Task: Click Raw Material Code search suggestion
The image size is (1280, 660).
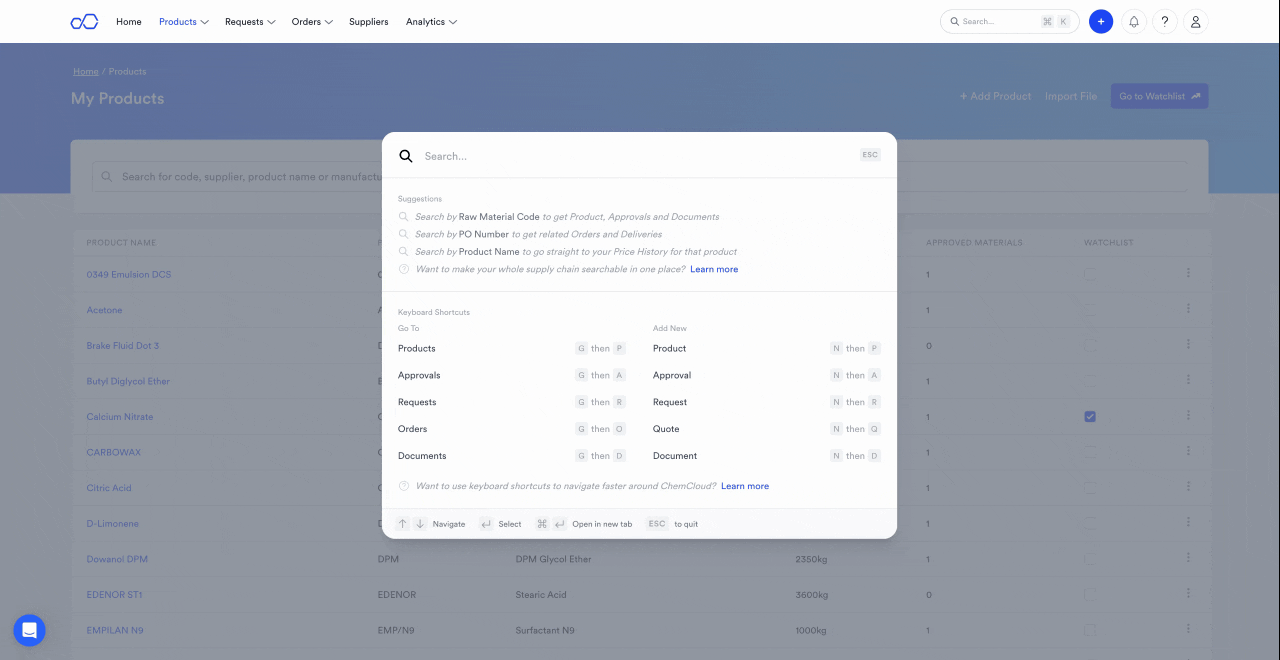Action: click(x=567, y=217)
